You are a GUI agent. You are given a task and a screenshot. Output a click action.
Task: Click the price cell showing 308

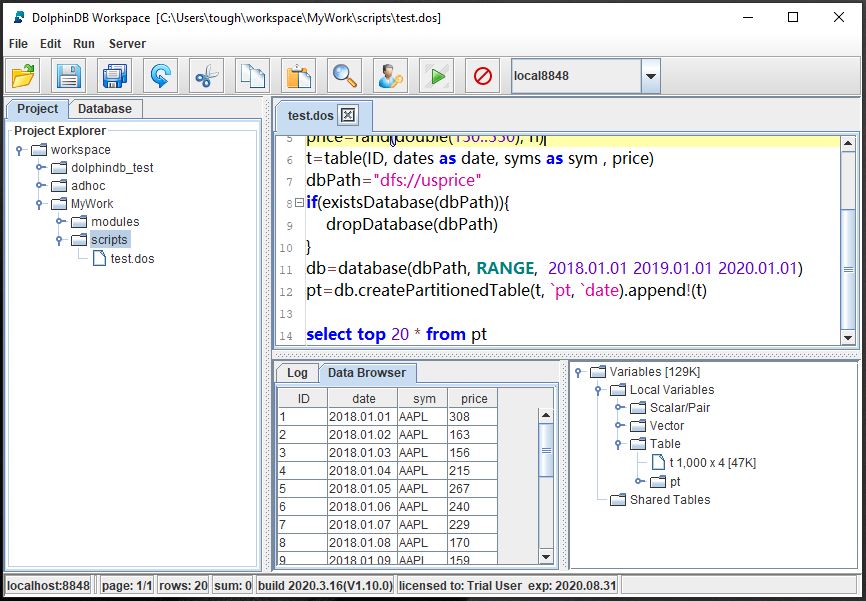473,417
